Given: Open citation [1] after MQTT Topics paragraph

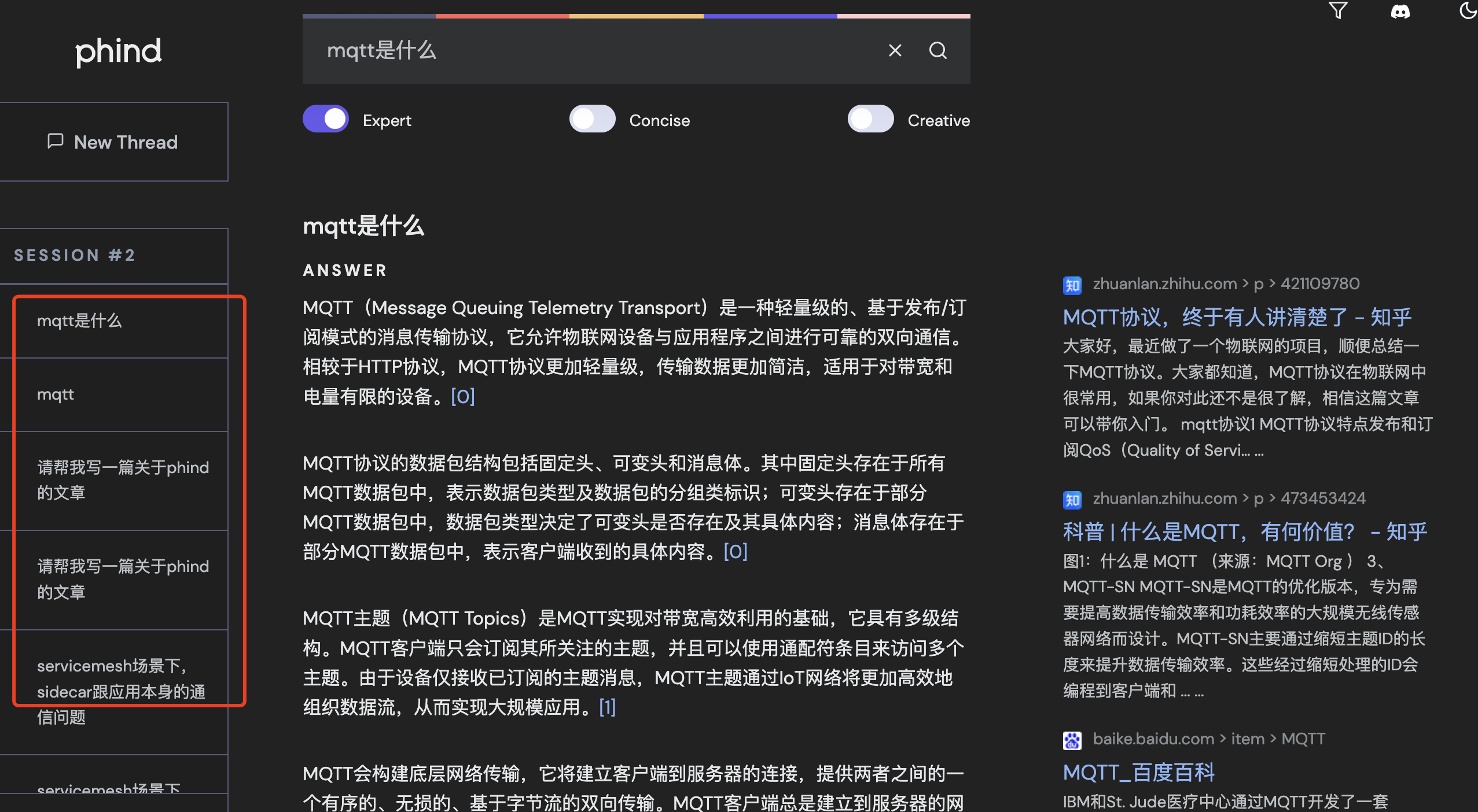Looking at the screenshot, I should [x=607, y=707].
